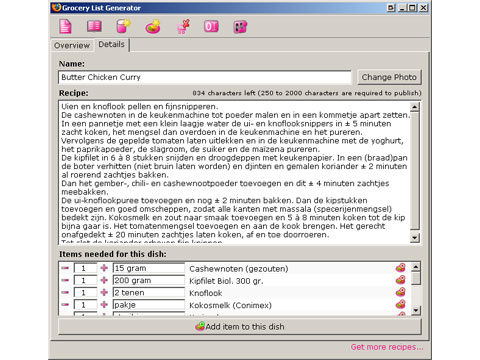Click the items list scrollbar up arrow
480x360 pixels.
[x=416, y=267]
